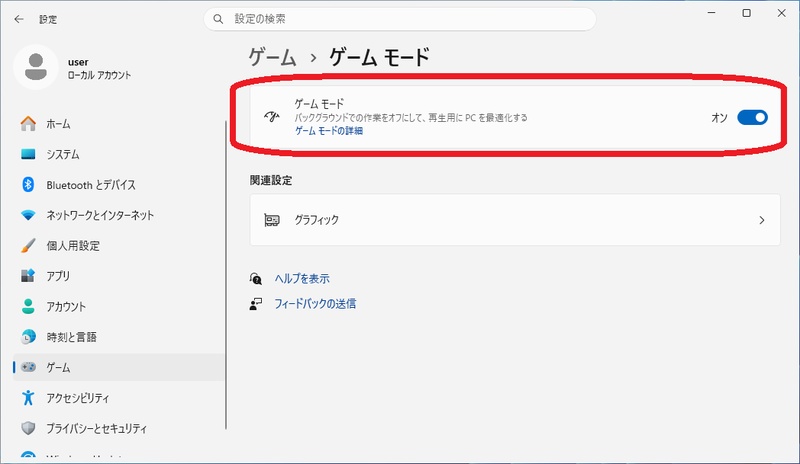This screenshot has height=464, width=800.
Task: Click the help headset icon
Action: (256, 278)
